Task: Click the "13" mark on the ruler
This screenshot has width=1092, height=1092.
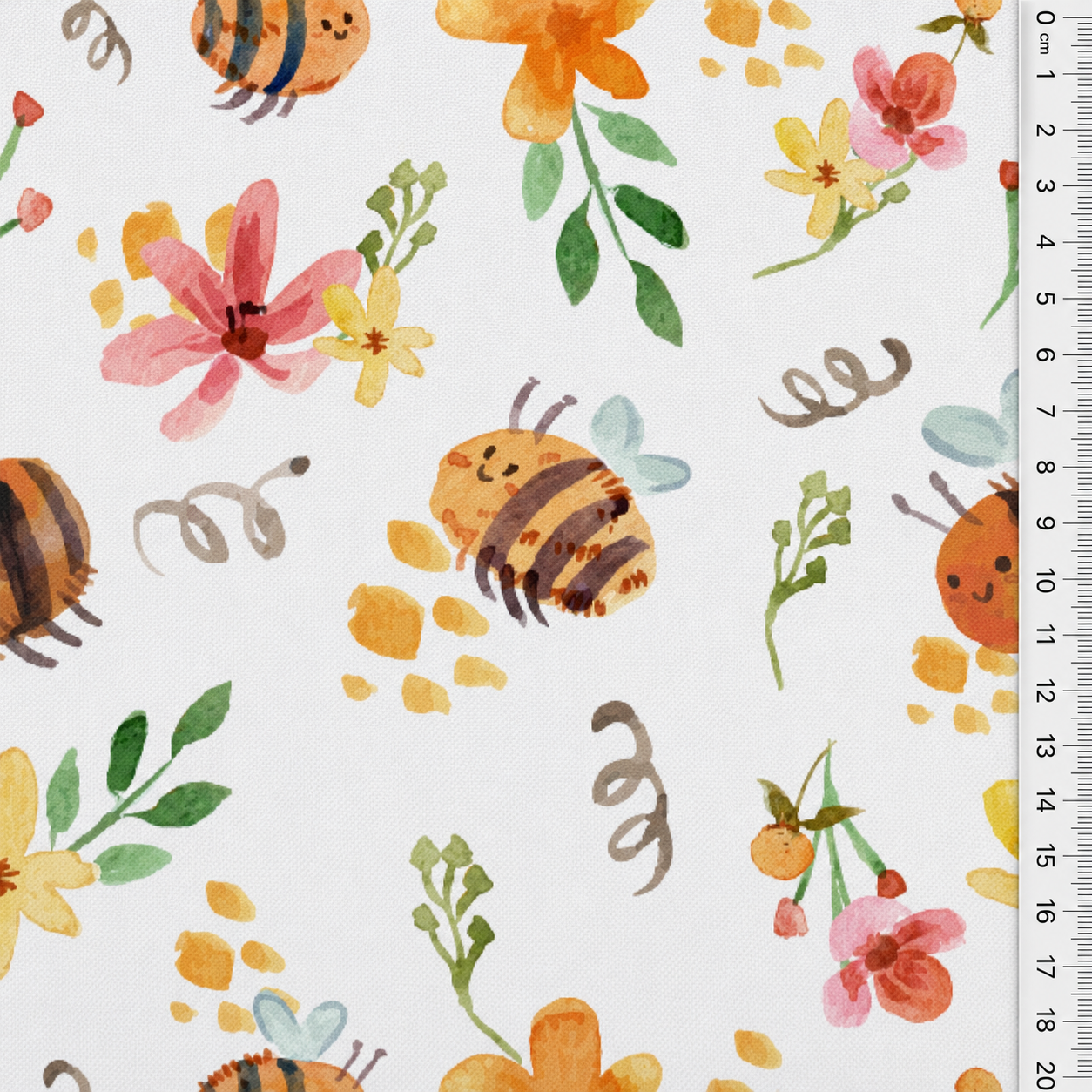Action: pos(1045,748)
